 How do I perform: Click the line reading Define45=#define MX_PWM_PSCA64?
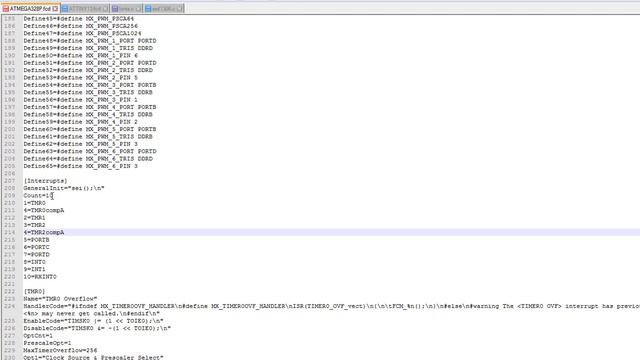coord(78,19)
